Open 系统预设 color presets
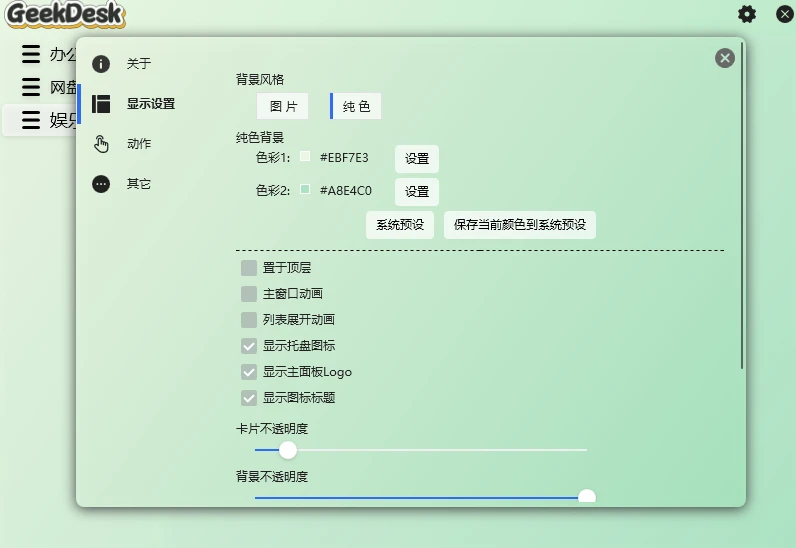 400,224
